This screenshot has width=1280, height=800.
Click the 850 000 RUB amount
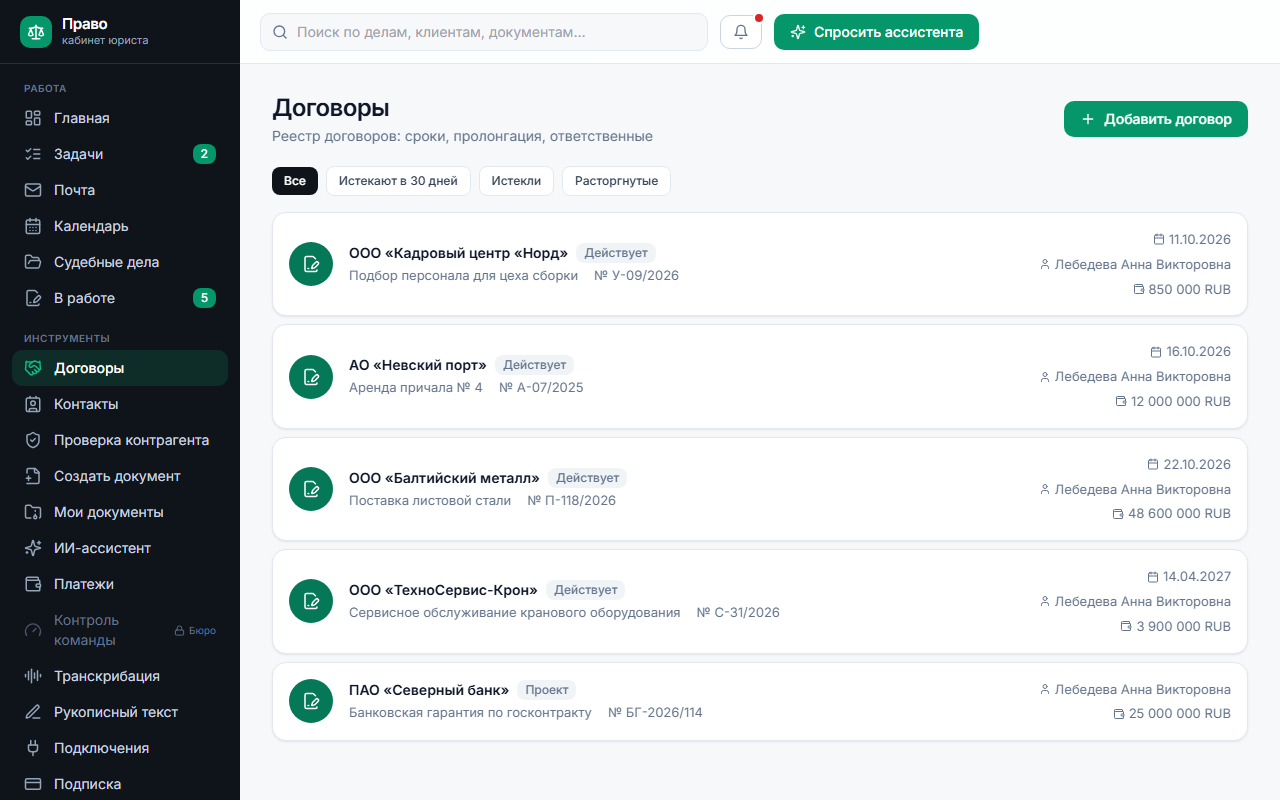point(1190,289)
